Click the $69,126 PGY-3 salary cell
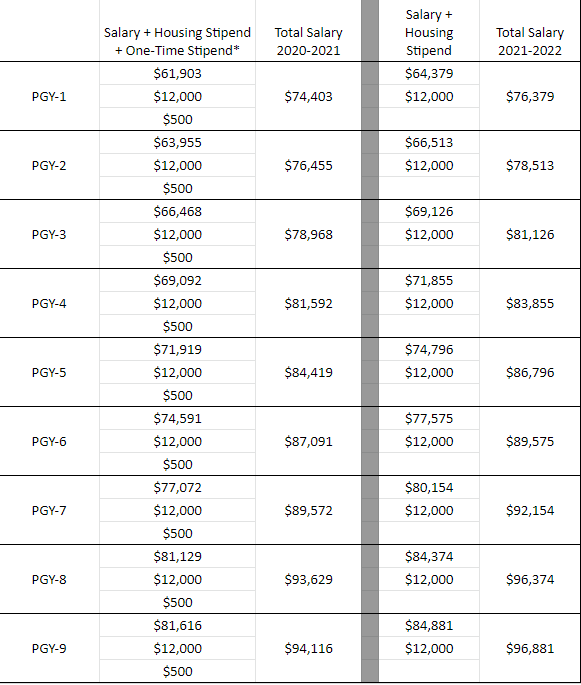Viewport: 581px width, 685px height. (x=429, y=211)
